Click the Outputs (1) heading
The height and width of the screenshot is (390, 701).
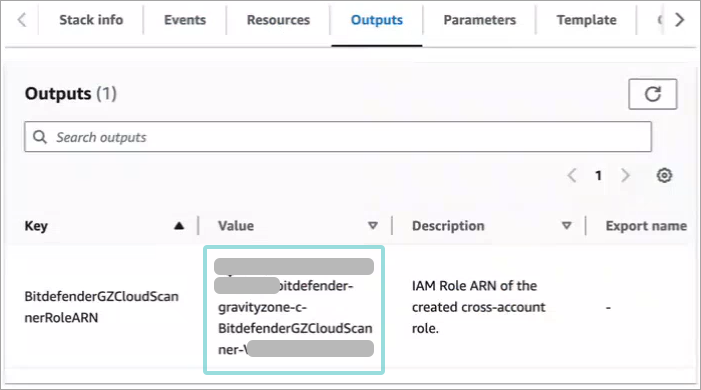click(x=71, y=94)
